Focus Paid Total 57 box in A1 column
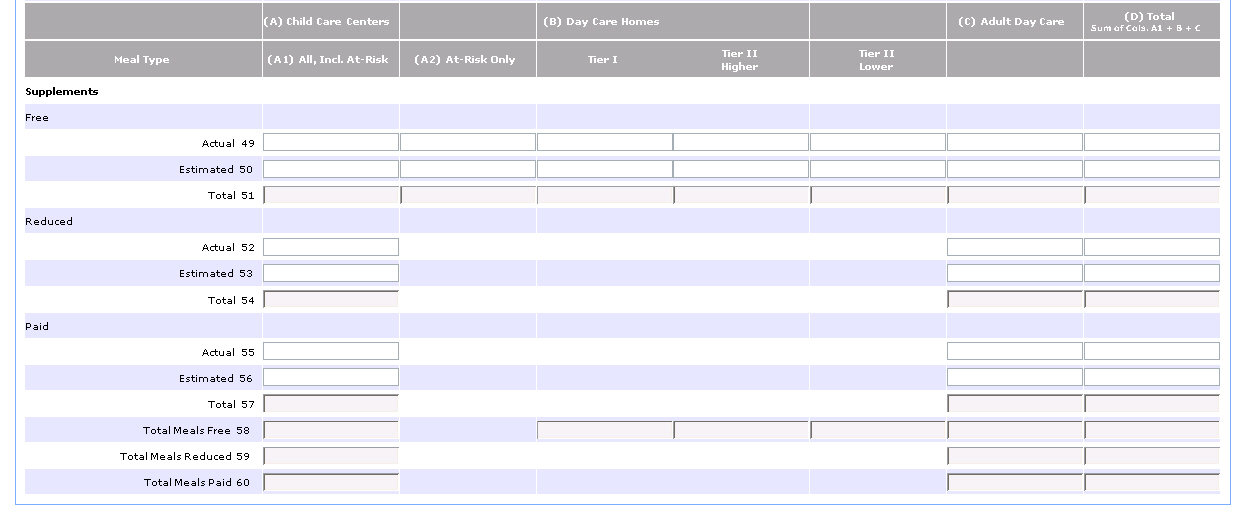1255x523 pixels. click(331, 404)
